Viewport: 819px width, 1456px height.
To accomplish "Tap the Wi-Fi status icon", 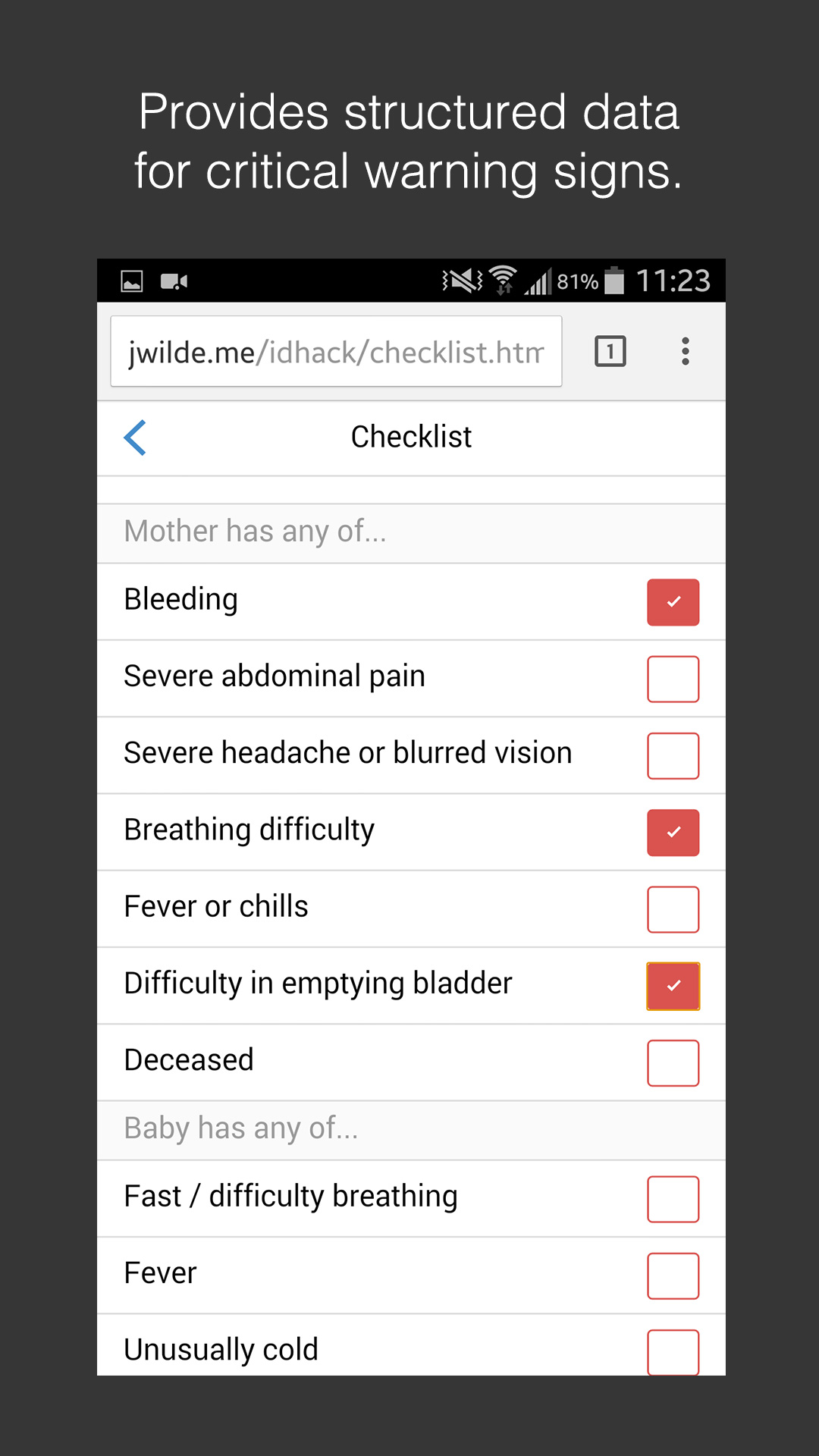I will coord(503,280).
